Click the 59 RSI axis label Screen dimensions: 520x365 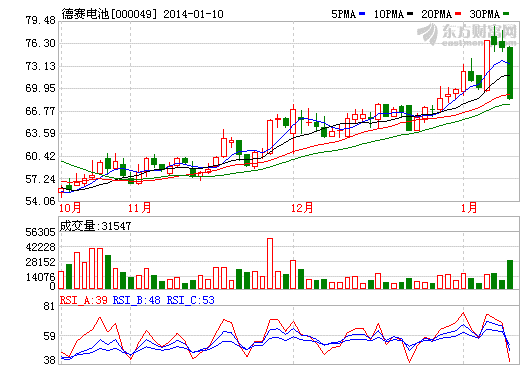coord(49,336)
